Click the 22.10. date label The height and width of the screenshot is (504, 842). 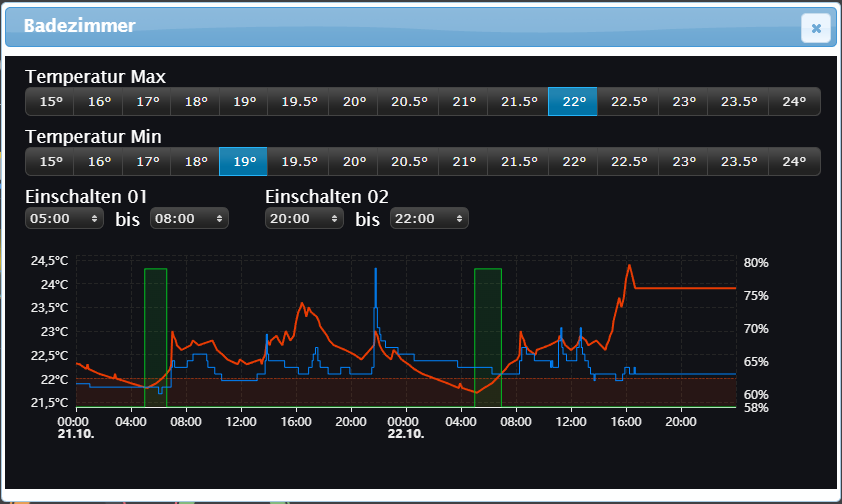point(406,434)
